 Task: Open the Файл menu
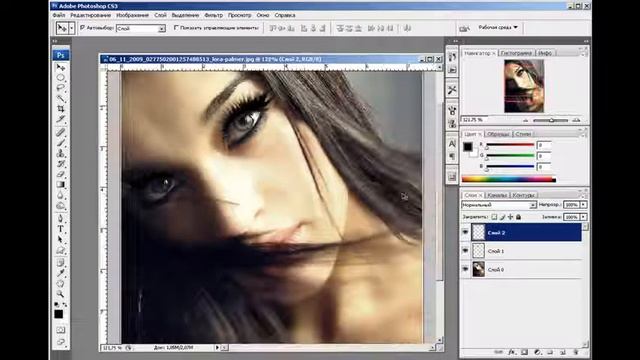59,15
